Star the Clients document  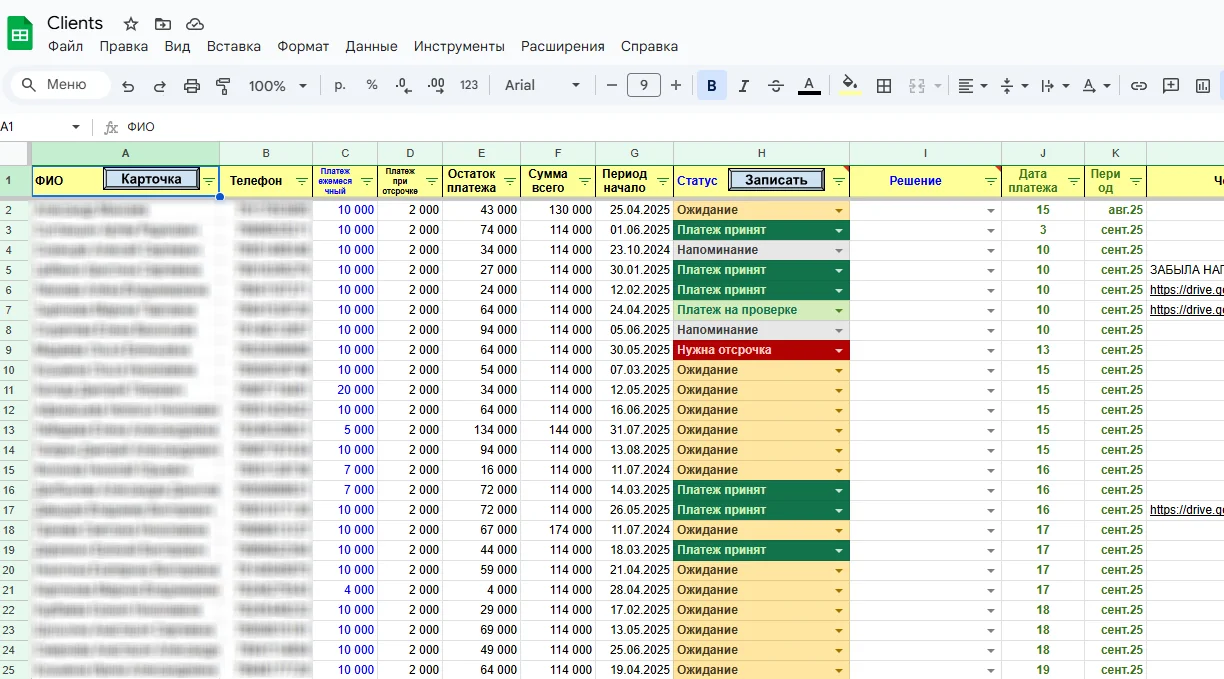coord(131,24)
